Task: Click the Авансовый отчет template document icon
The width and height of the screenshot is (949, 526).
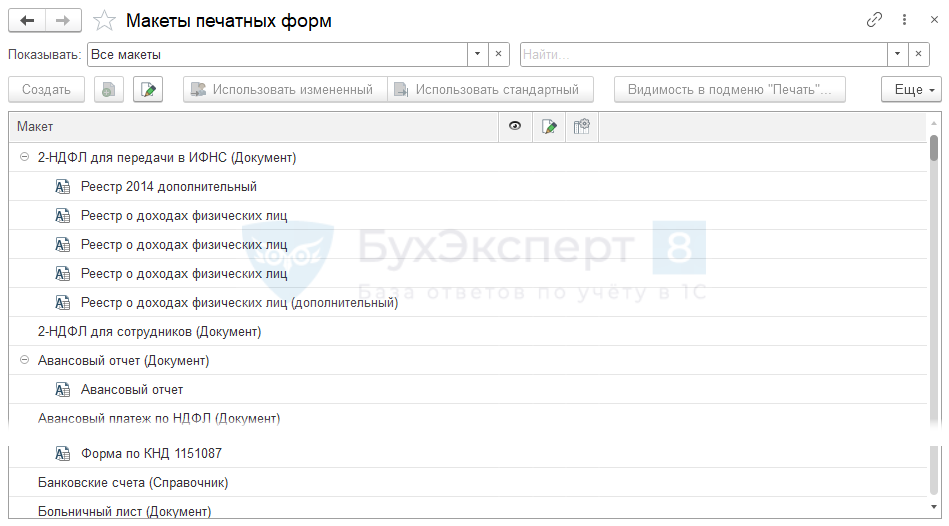Action: click(x=63, y=390)
